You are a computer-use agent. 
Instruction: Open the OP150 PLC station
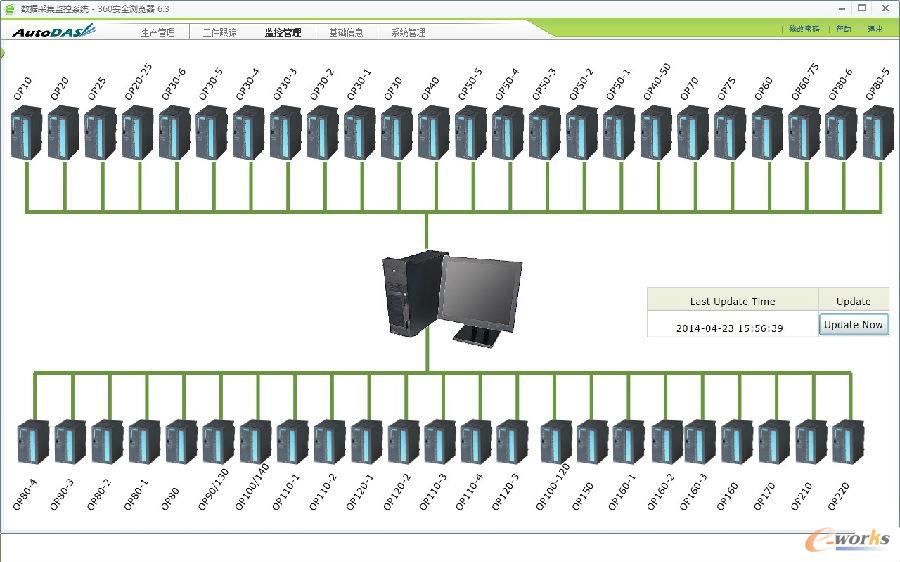[x=592, y=442]
